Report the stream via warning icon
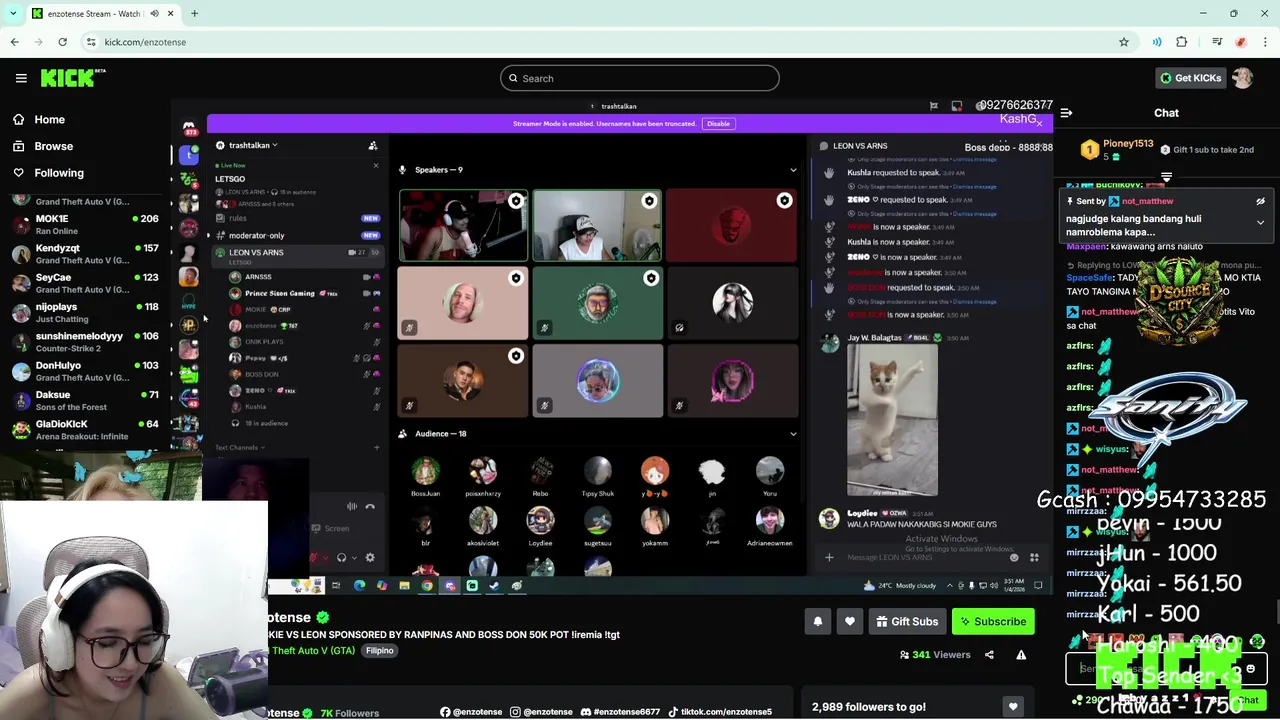Screen dimensions: 1280x720 1021,655
